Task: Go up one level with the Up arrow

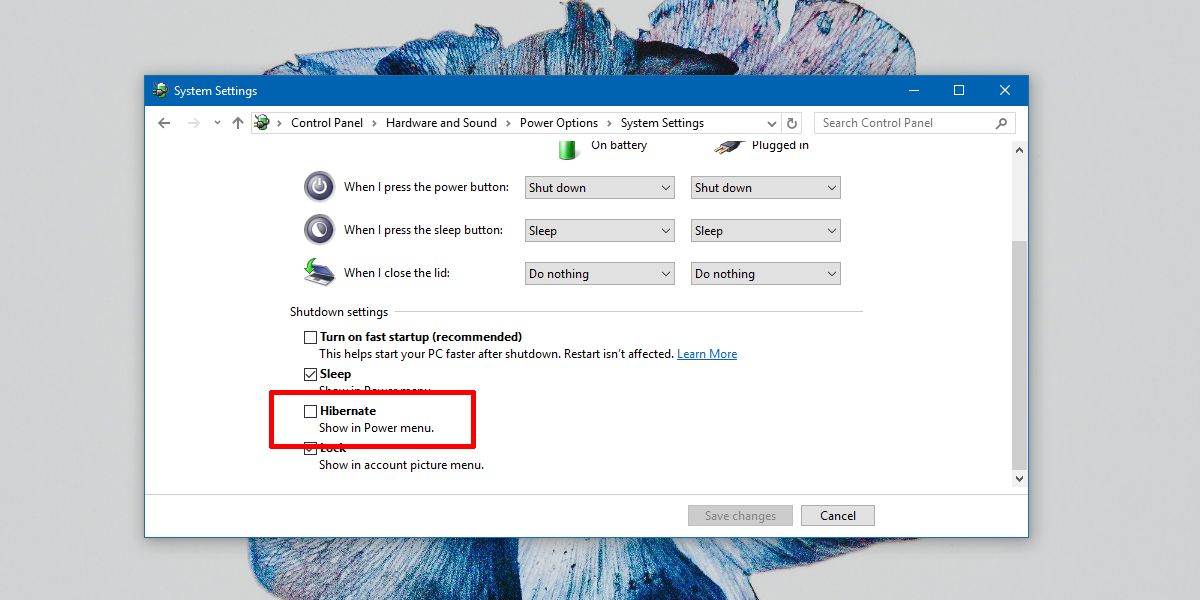Action: pyautogui.click(x=237, y=123)
